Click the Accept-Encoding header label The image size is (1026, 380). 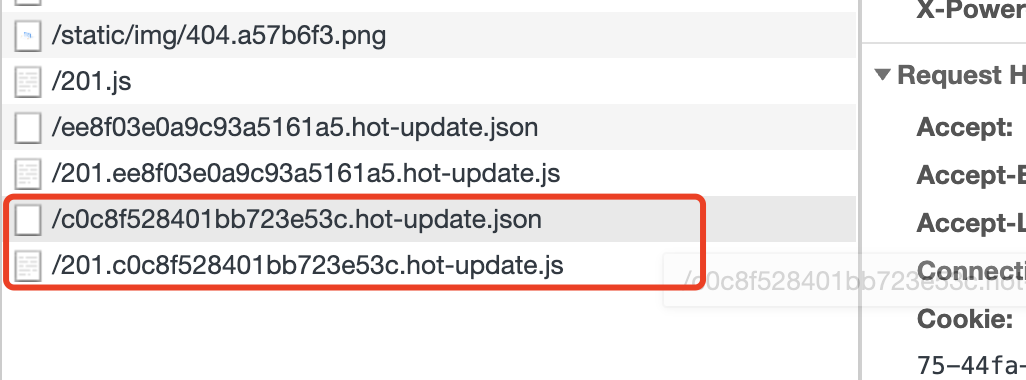[971, 175]
